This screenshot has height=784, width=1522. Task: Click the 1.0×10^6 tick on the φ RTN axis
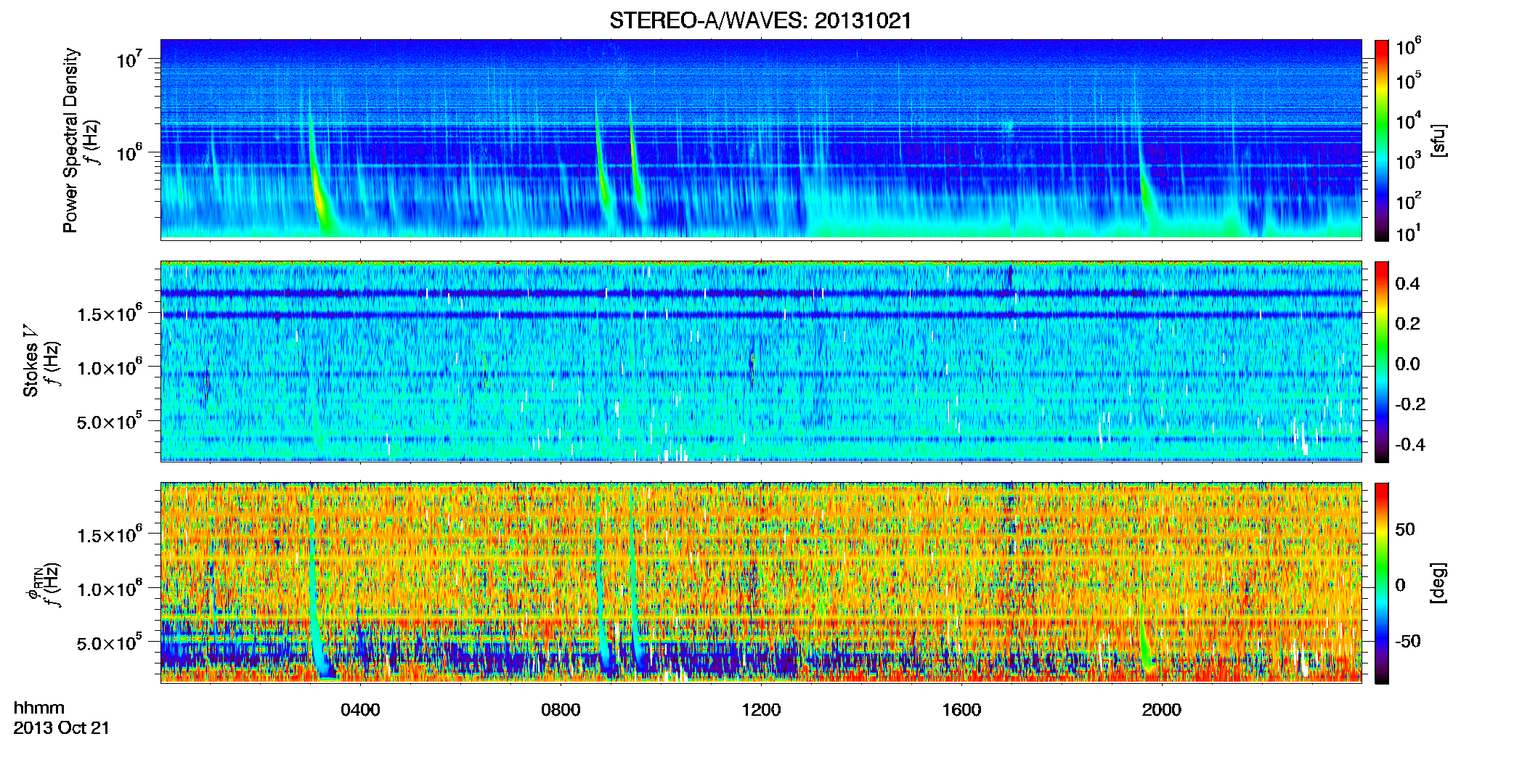[110, 589]
